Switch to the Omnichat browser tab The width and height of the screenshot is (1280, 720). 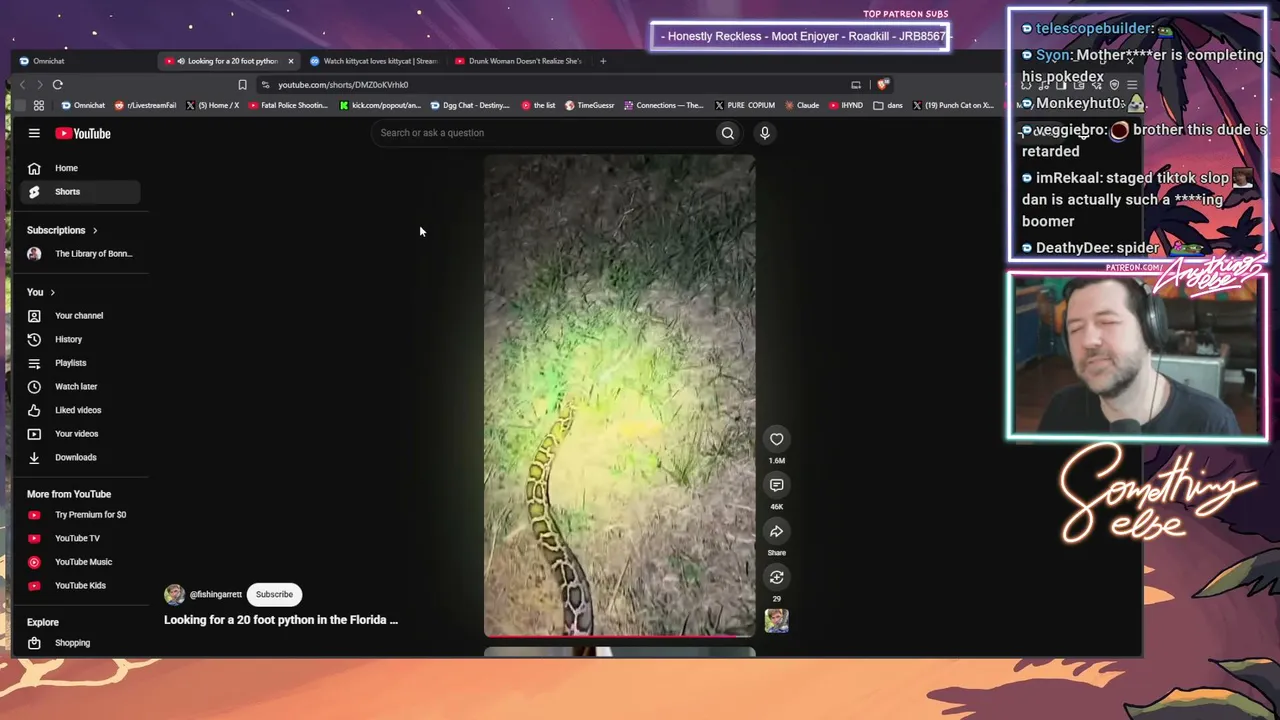click(48, 61)
